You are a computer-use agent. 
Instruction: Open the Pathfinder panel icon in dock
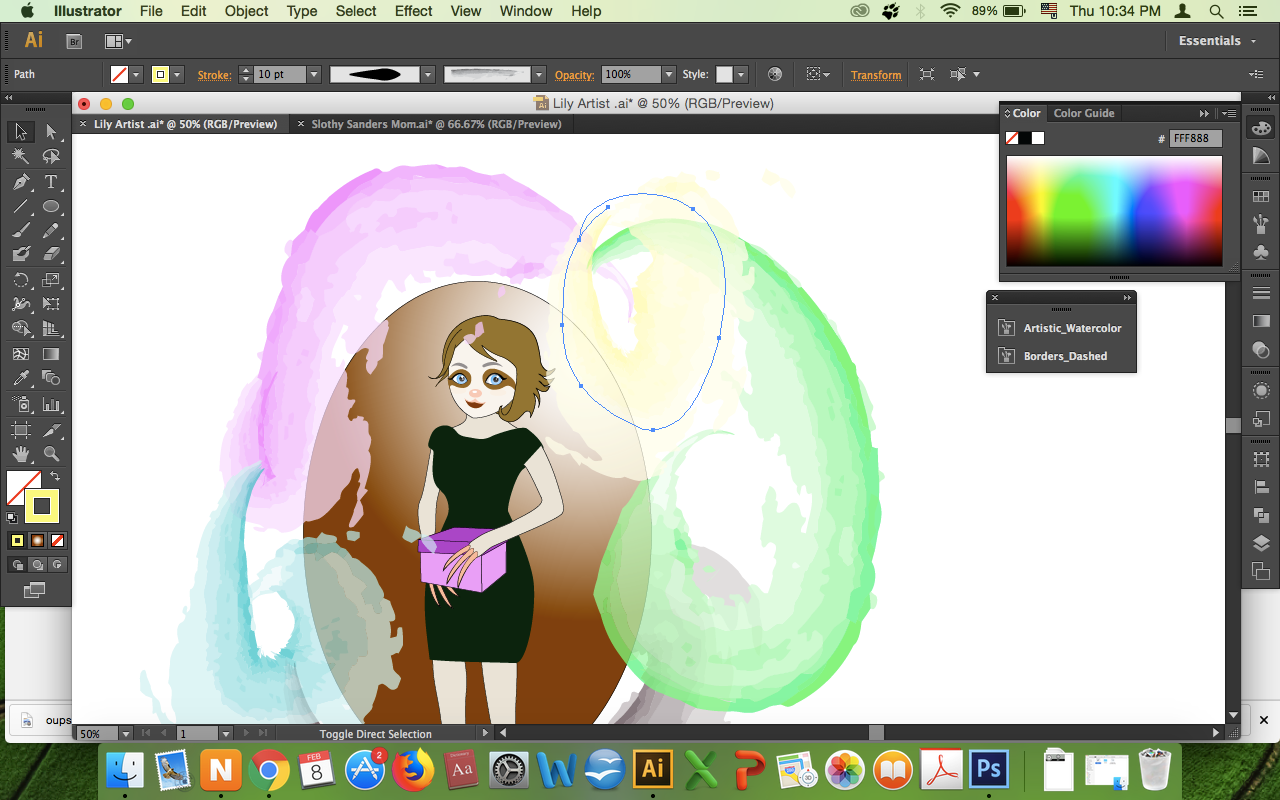(x=1261, y=515)
